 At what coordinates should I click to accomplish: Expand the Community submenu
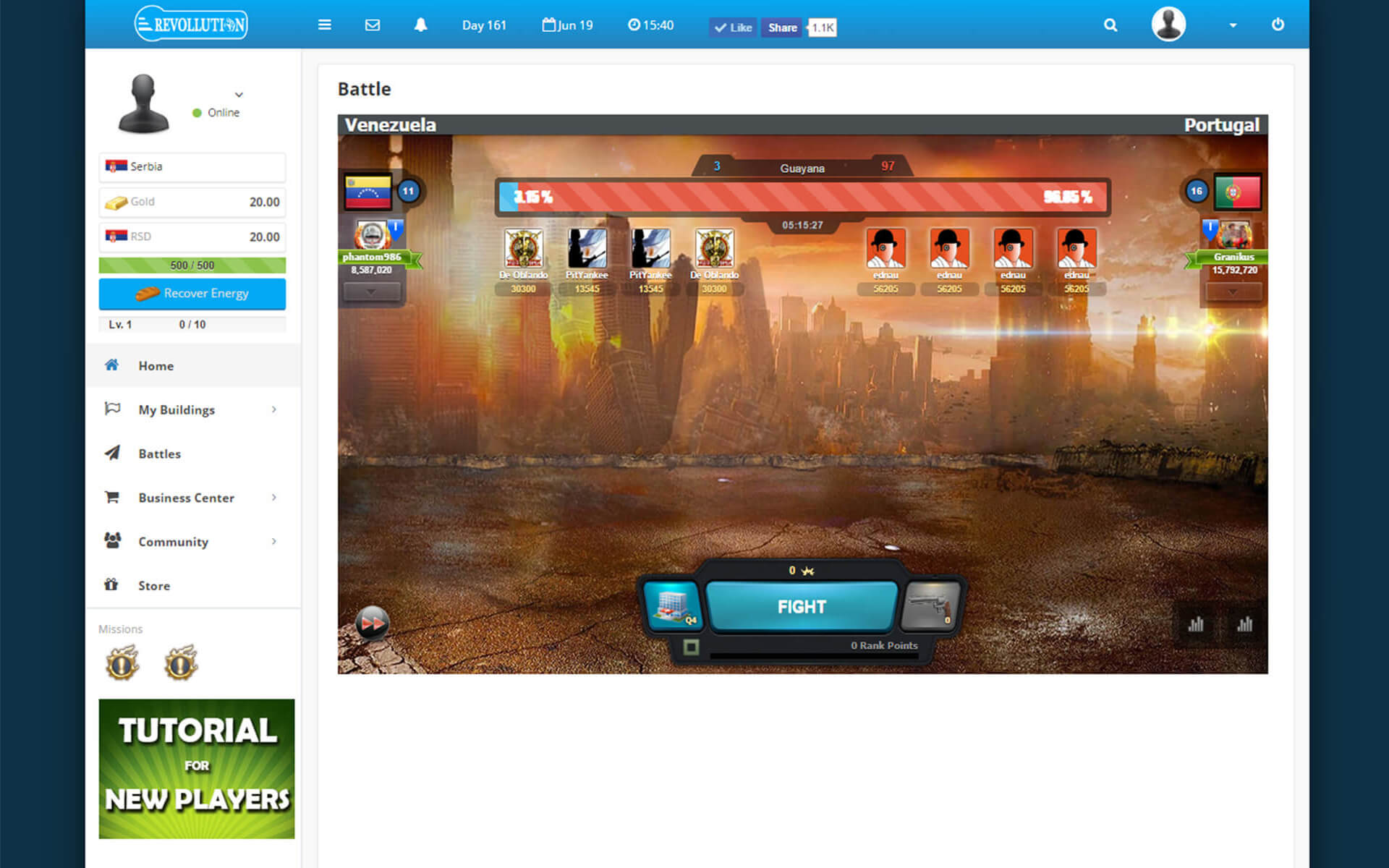[x=274, y=542]
